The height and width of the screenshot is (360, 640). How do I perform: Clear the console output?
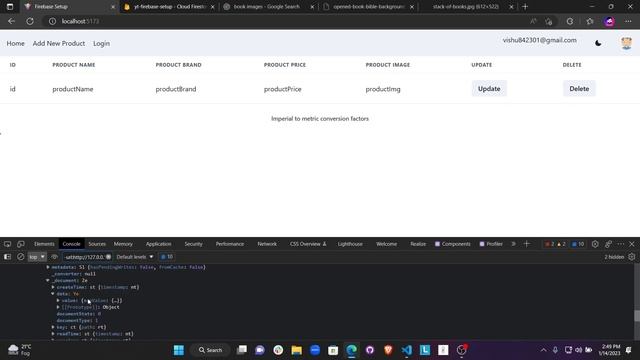click(21, 257)
